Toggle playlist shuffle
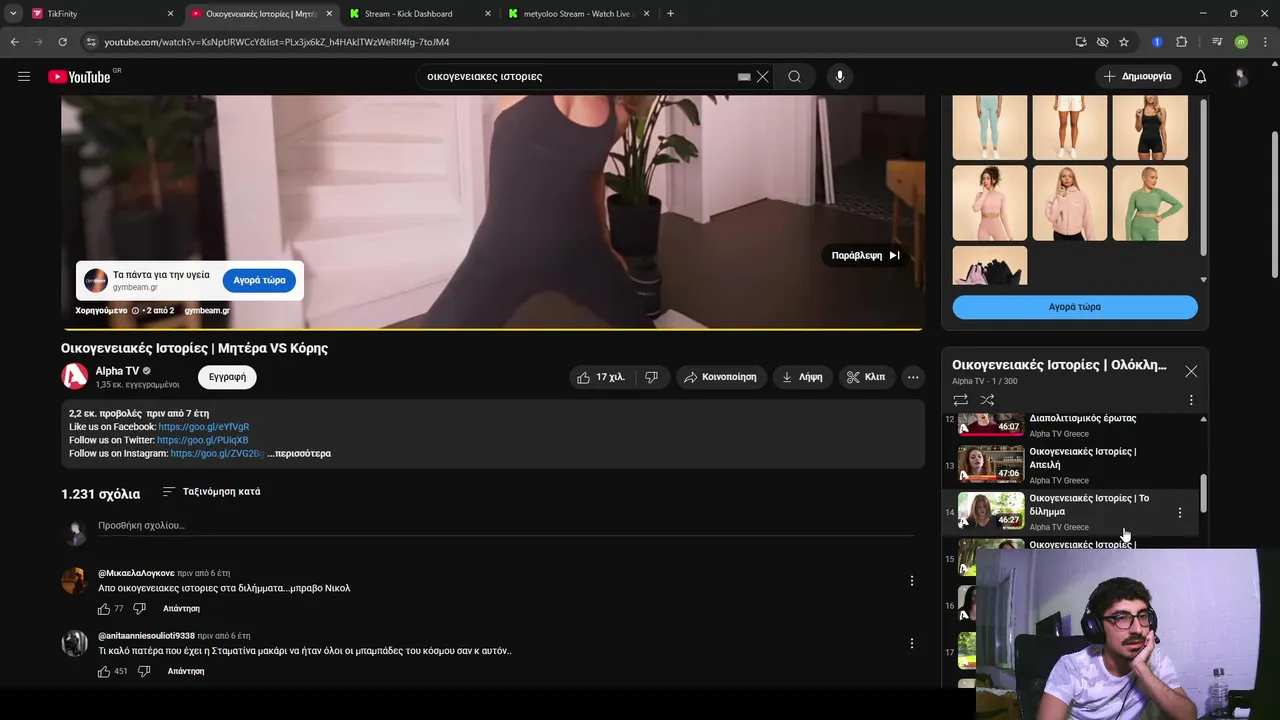This screenshot has width=1280, height=720. (987, 400)
